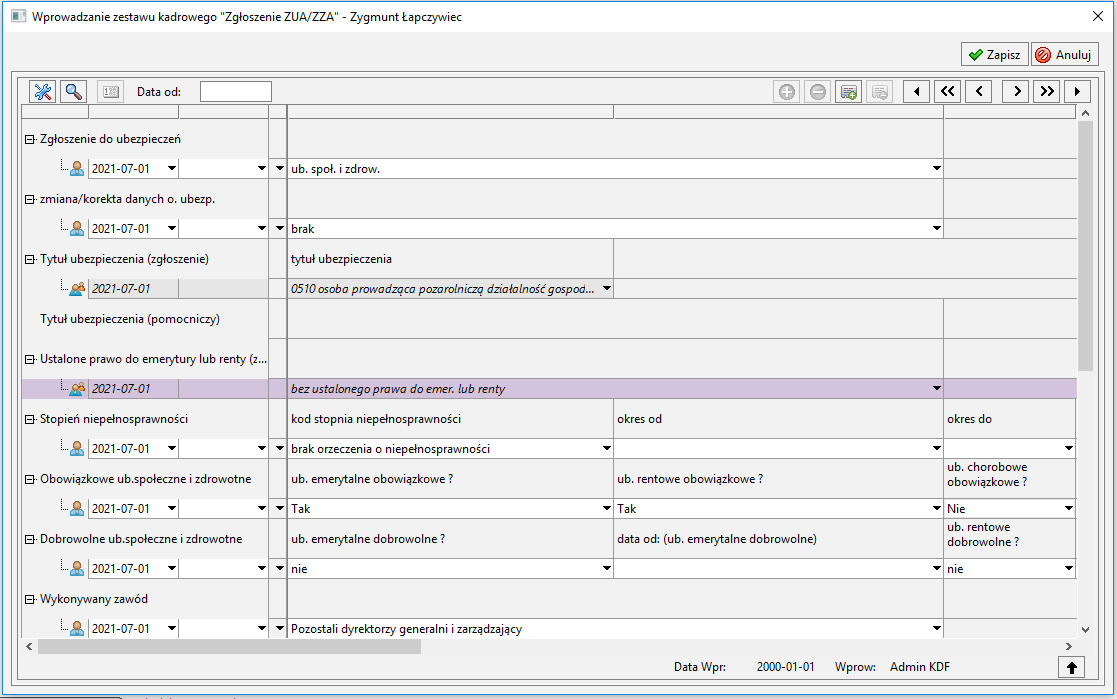Click the Data od input field
Image resolution: width=1117 pixels, height=699 pixels.
[236, 92]
